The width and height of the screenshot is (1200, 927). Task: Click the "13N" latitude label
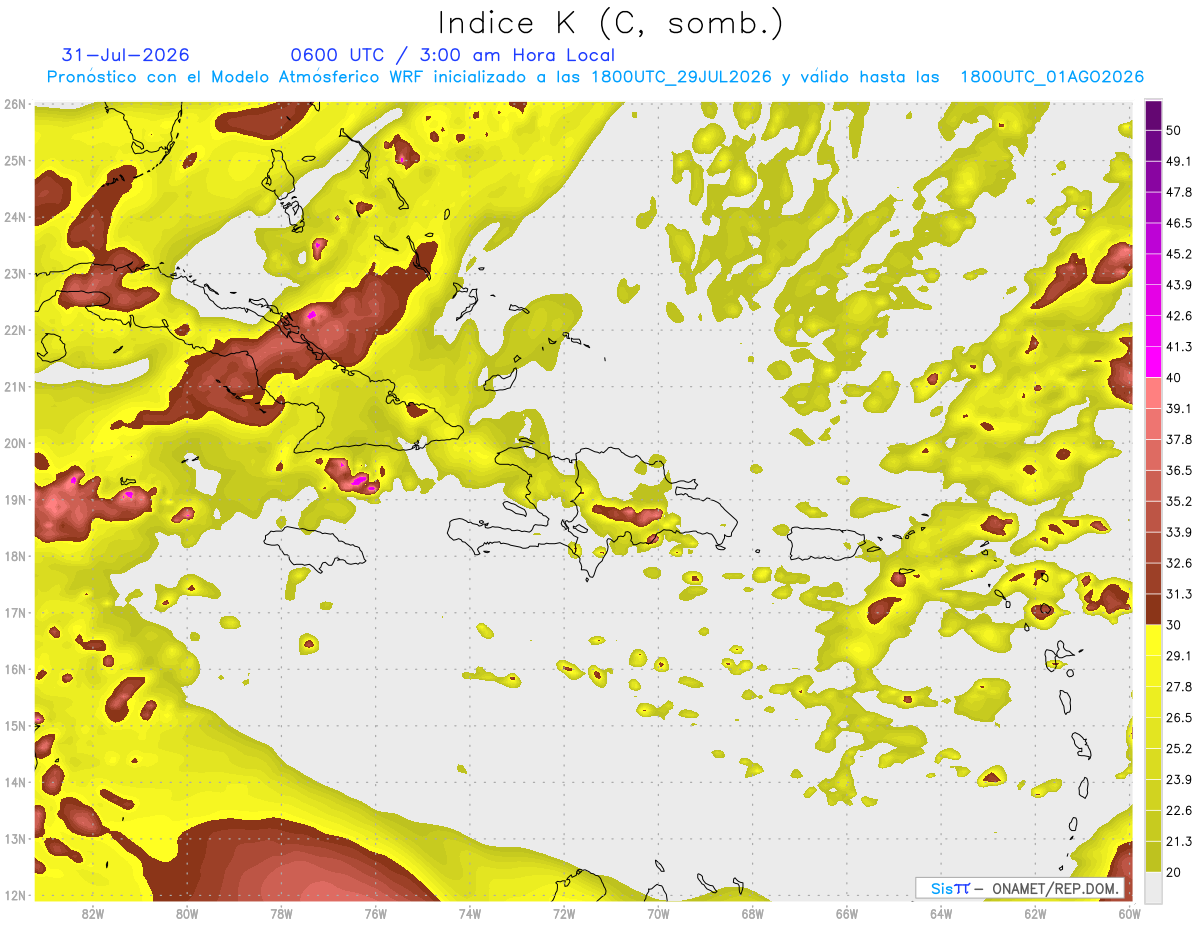coord(14,839)
